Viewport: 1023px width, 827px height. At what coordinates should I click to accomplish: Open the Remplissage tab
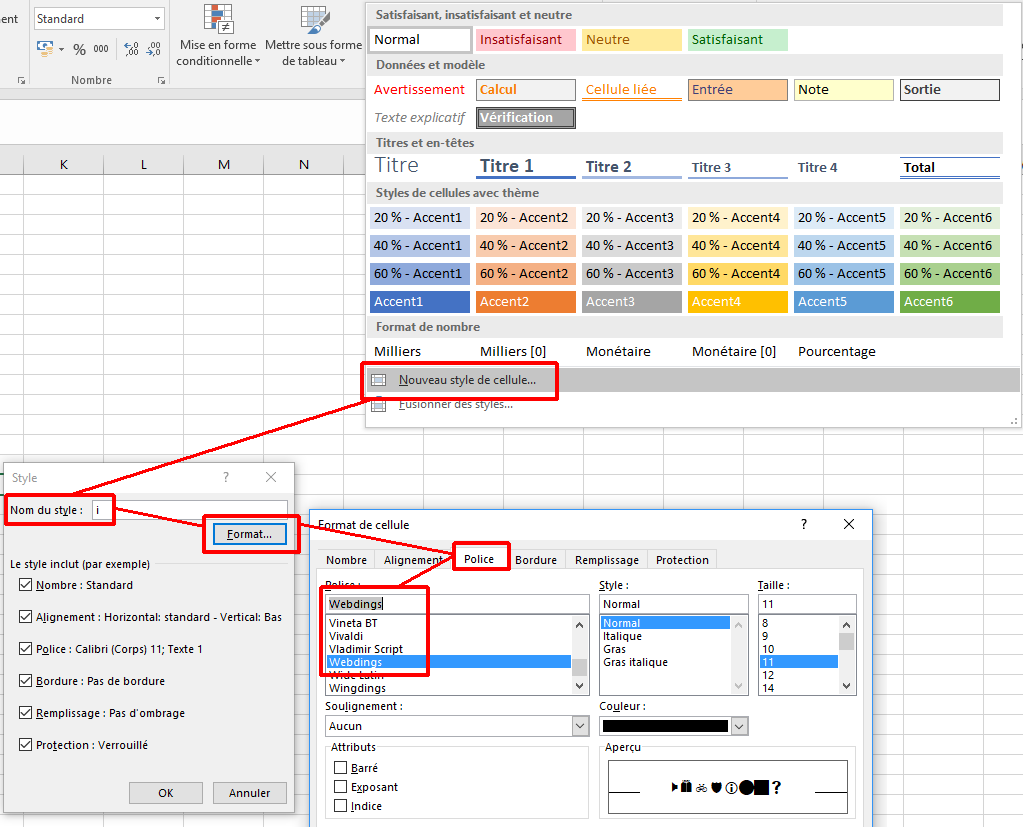[x=607, y=560]
